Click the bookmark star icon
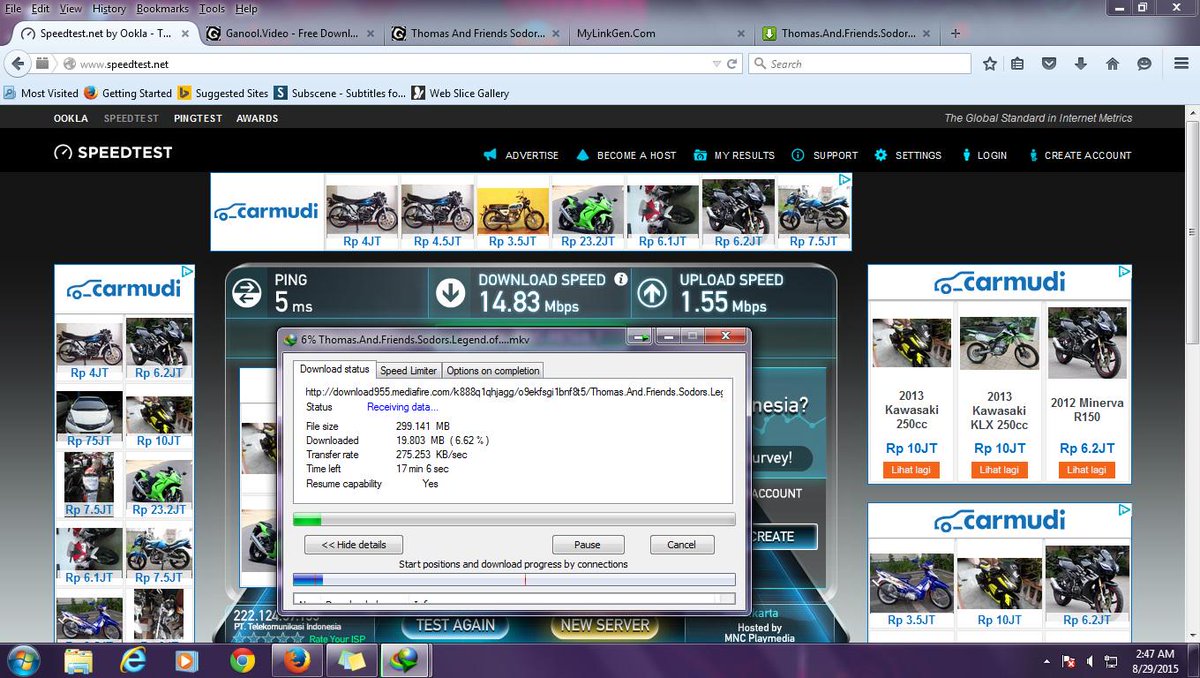 [990, 64]
